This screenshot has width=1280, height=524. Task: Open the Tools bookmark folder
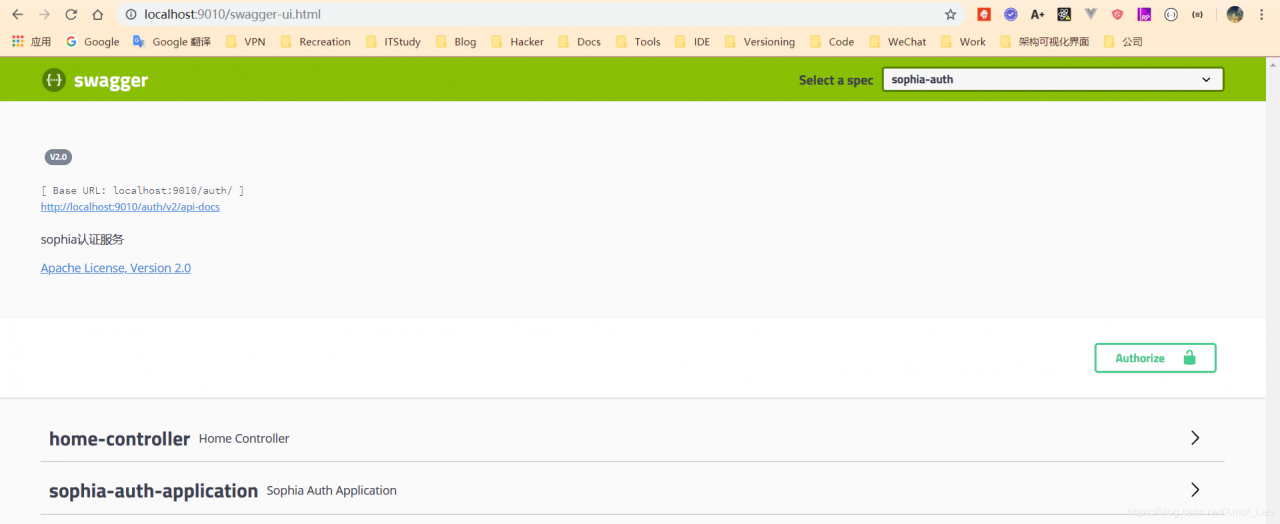coord(638,42)
